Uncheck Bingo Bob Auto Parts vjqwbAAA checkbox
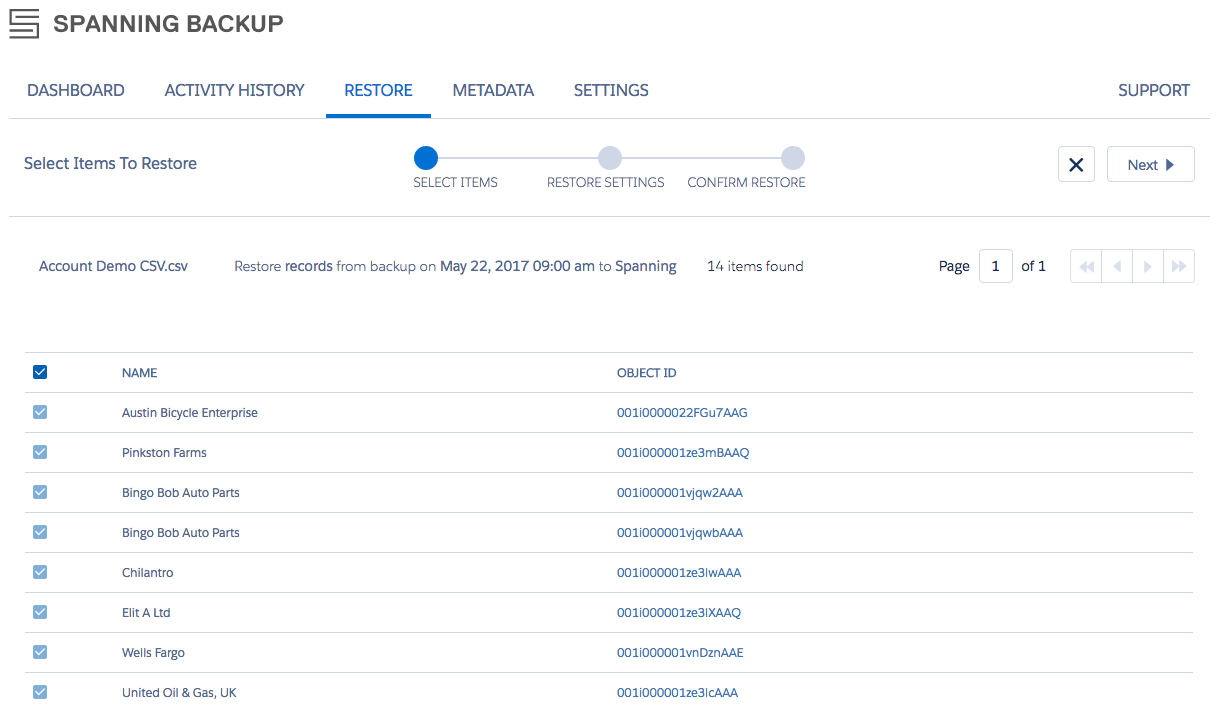The image size is (1218, 712). [40, 532]
